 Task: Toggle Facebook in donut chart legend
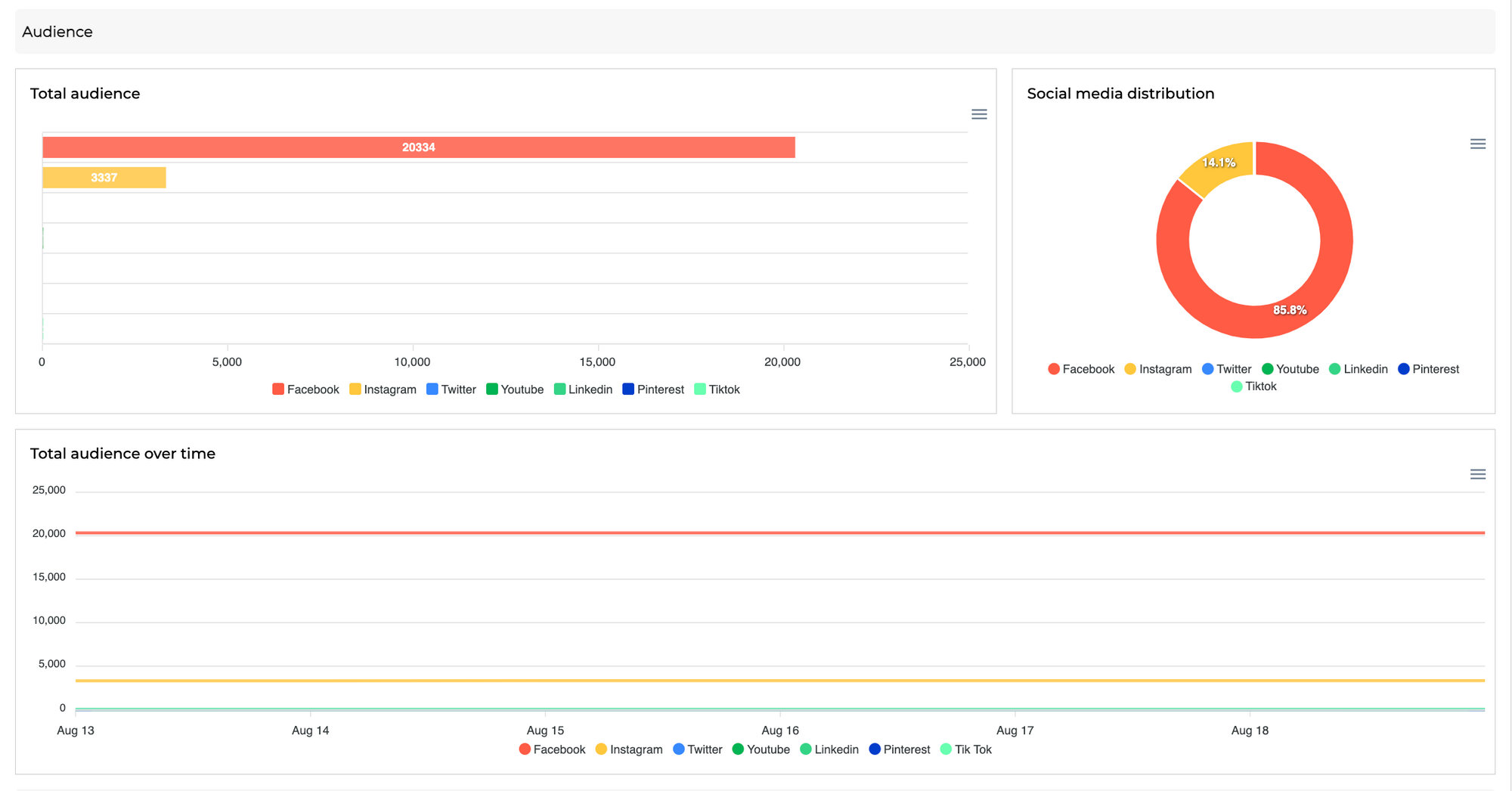tap(1081, 369)
